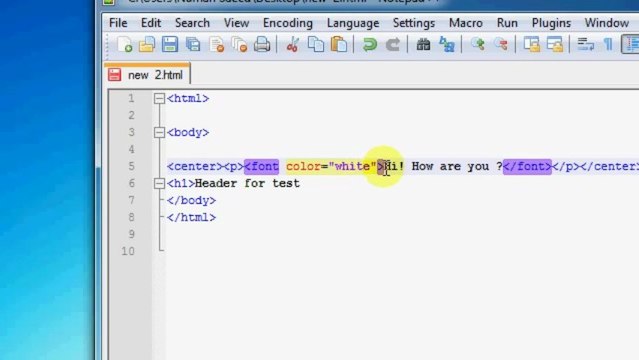Click the </html> tag on line 8

(191, 217)
